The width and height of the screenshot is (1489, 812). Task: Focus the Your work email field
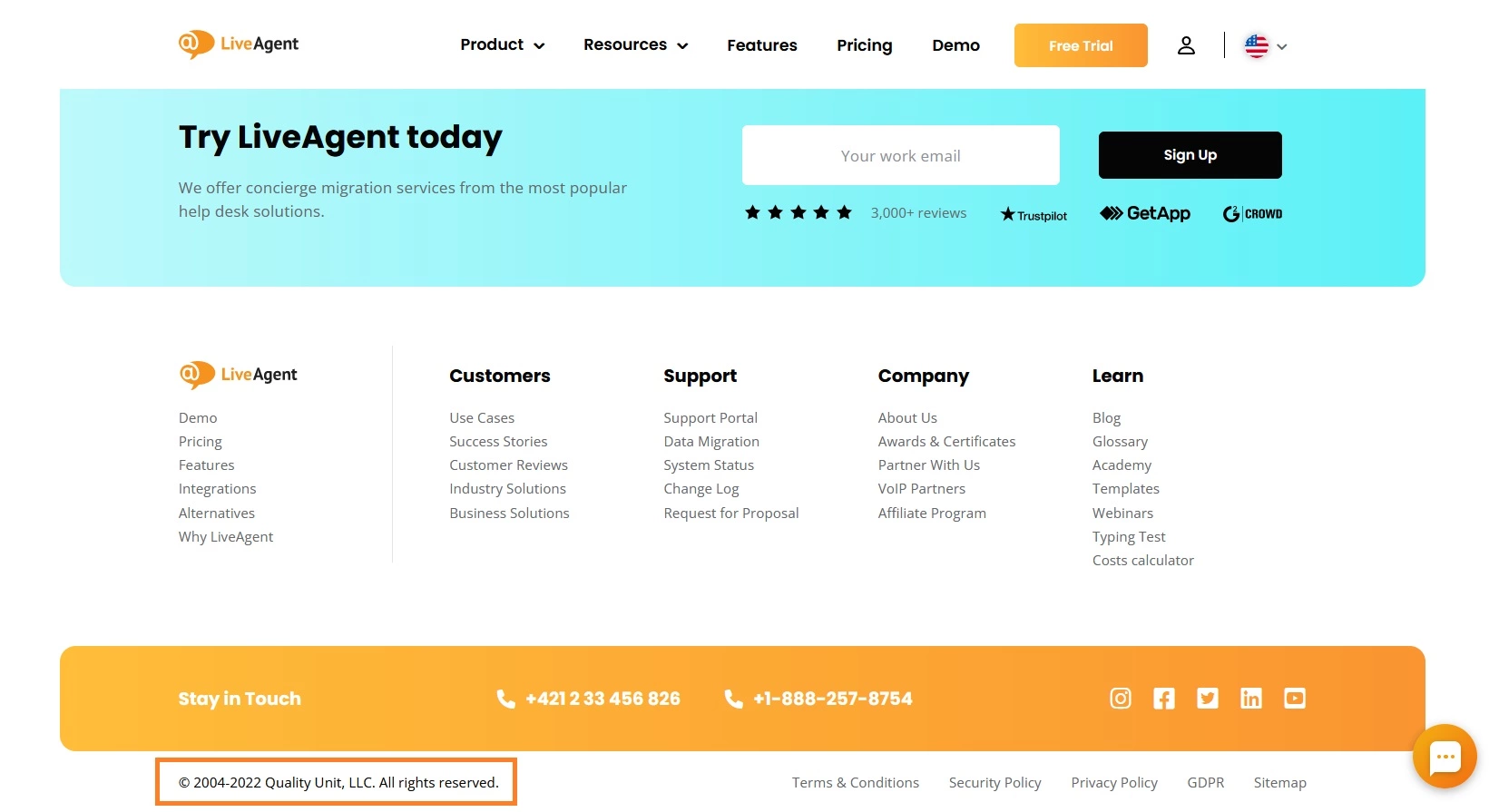point(900,155)
